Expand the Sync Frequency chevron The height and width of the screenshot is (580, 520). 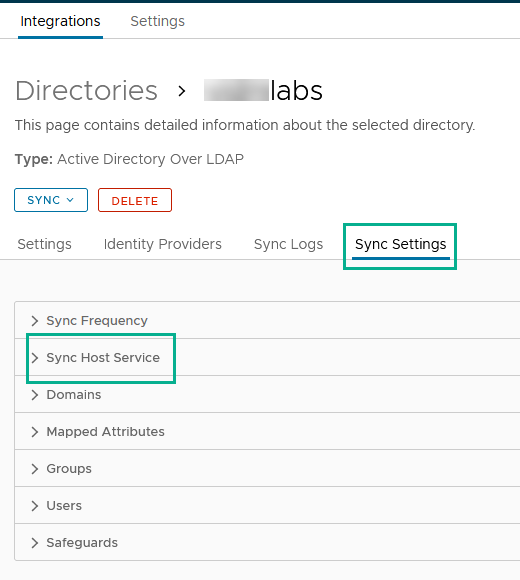click(x=35, y=321)
